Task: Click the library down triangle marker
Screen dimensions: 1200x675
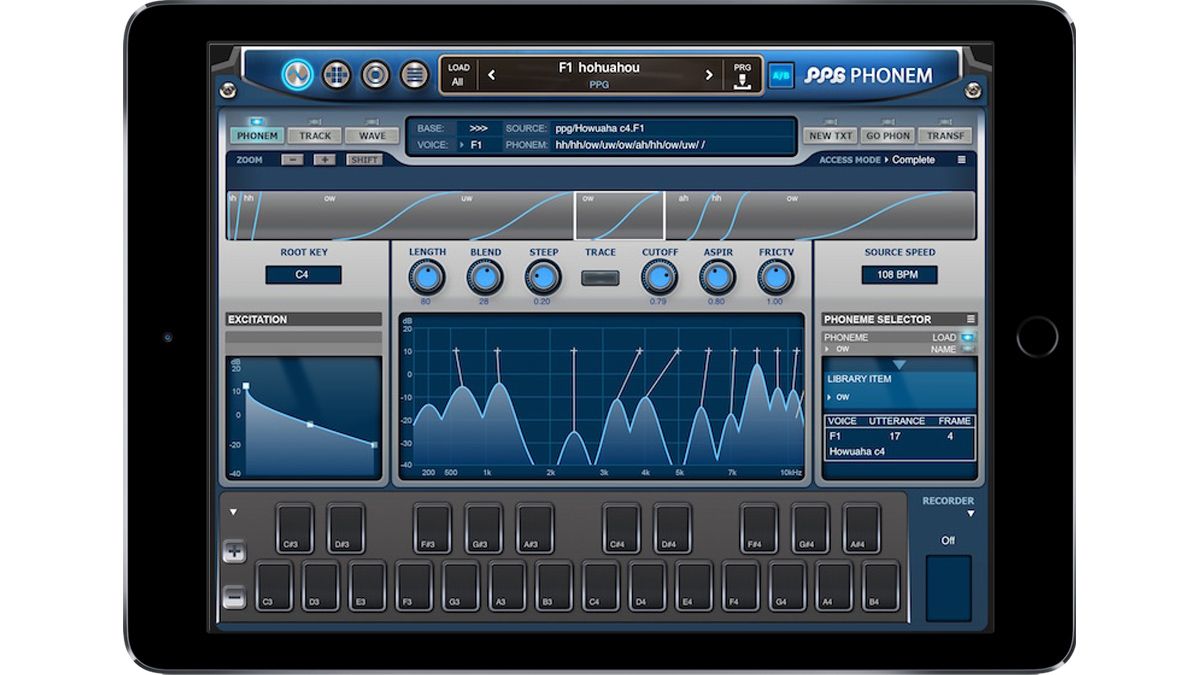Action: [898, 365]
